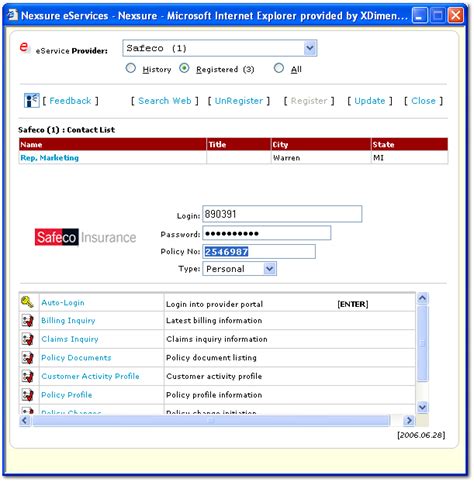Click the icon beside Policy Documents

point(28,358)
